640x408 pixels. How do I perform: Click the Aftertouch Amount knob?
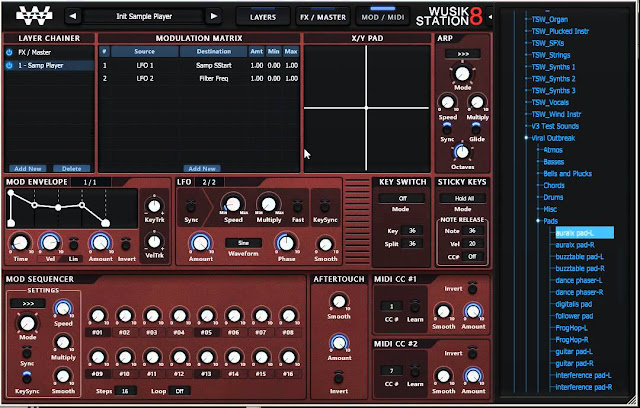click(339, 343)
